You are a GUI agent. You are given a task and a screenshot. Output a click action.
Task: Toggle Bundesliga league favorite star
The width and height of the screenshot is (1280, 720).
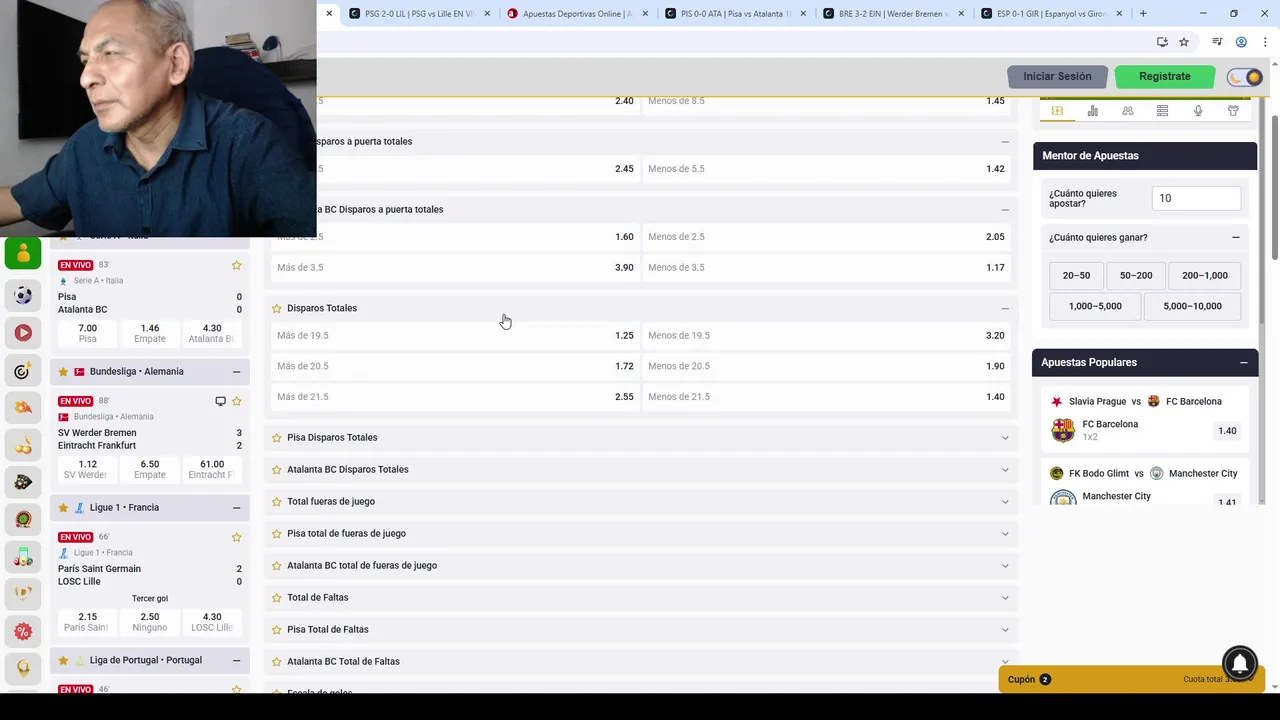63,372
